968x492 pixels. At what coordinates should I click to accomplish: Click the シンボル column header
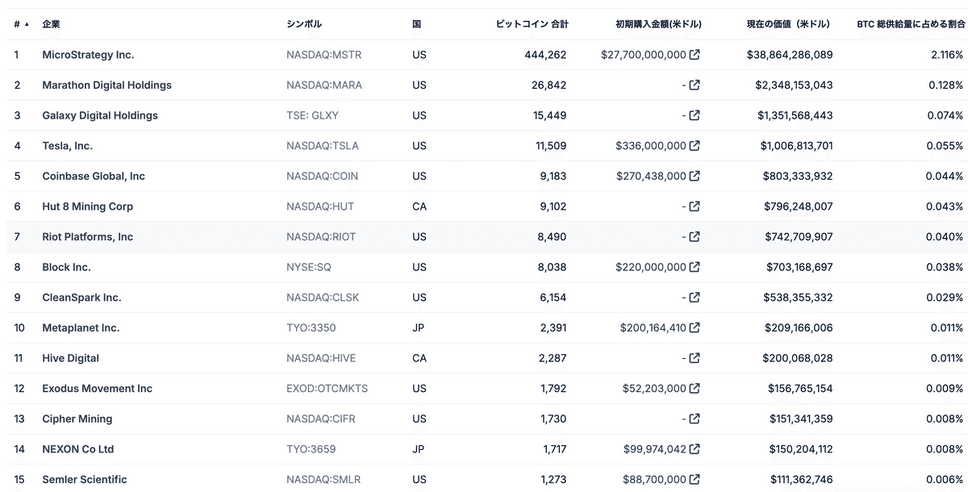304,24
